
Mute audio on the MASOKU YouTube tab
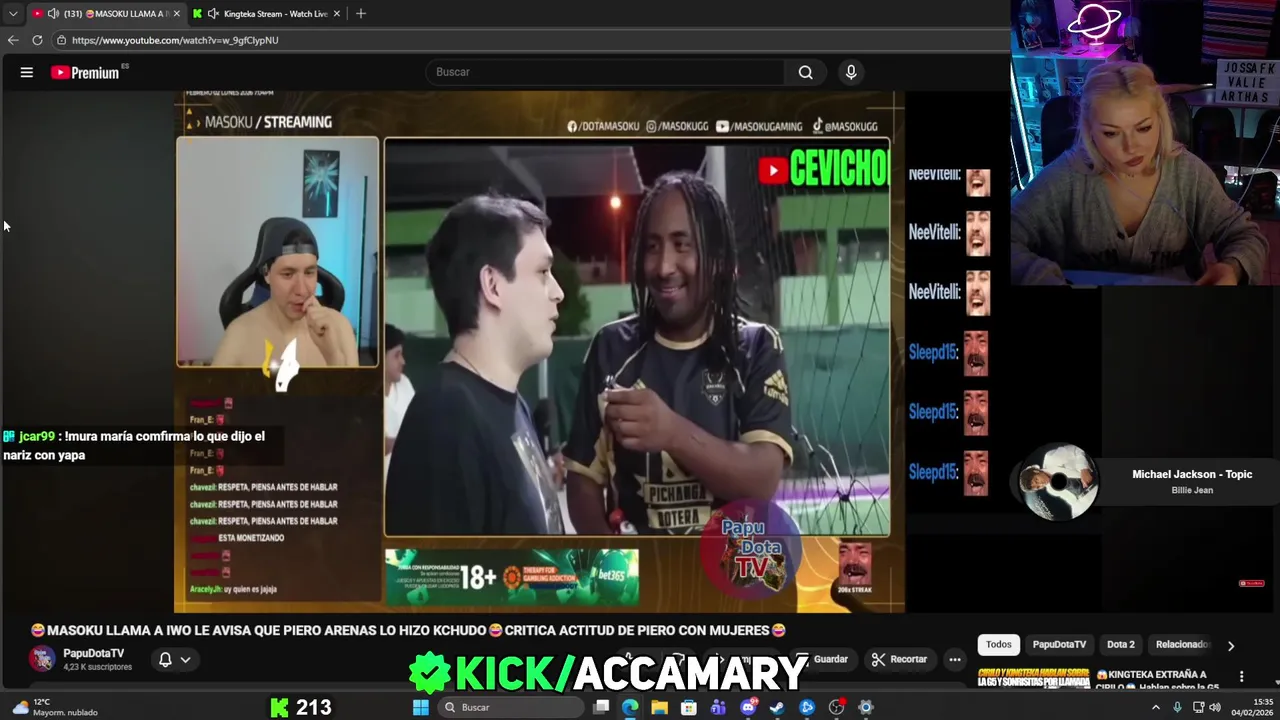(x=52, y=14)
